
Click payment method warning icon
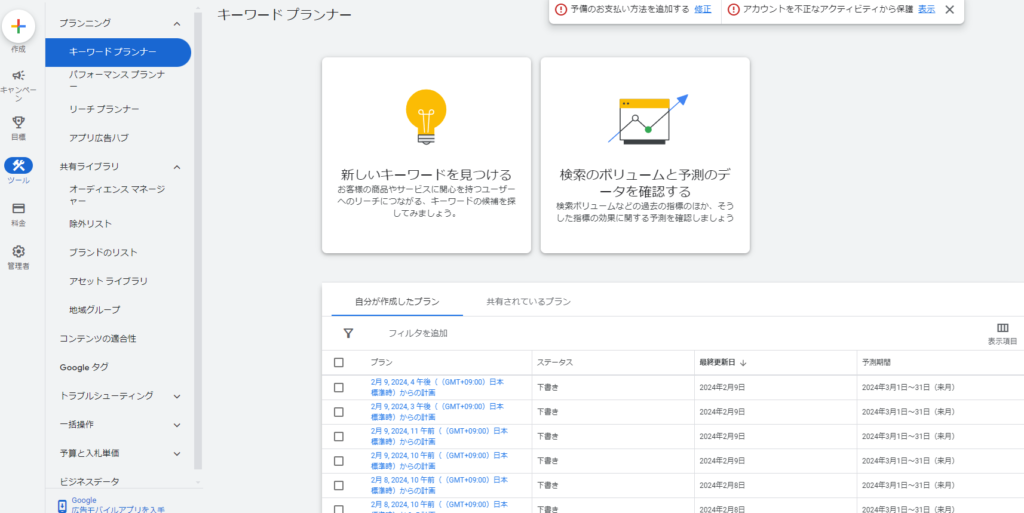click(560, 9)
